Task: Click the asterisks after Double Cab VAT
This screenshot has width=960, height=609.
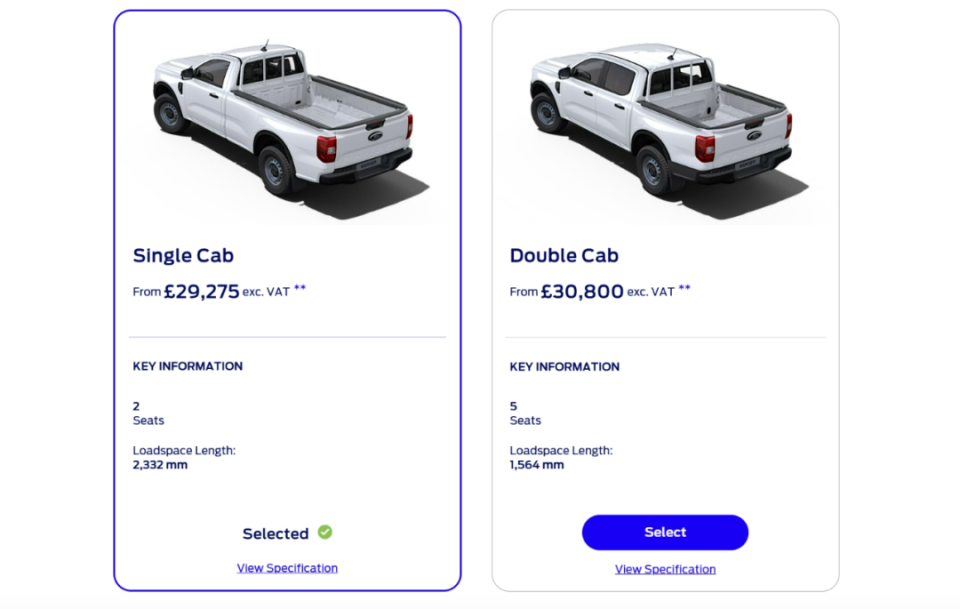Action: click(x=684, y=288)
